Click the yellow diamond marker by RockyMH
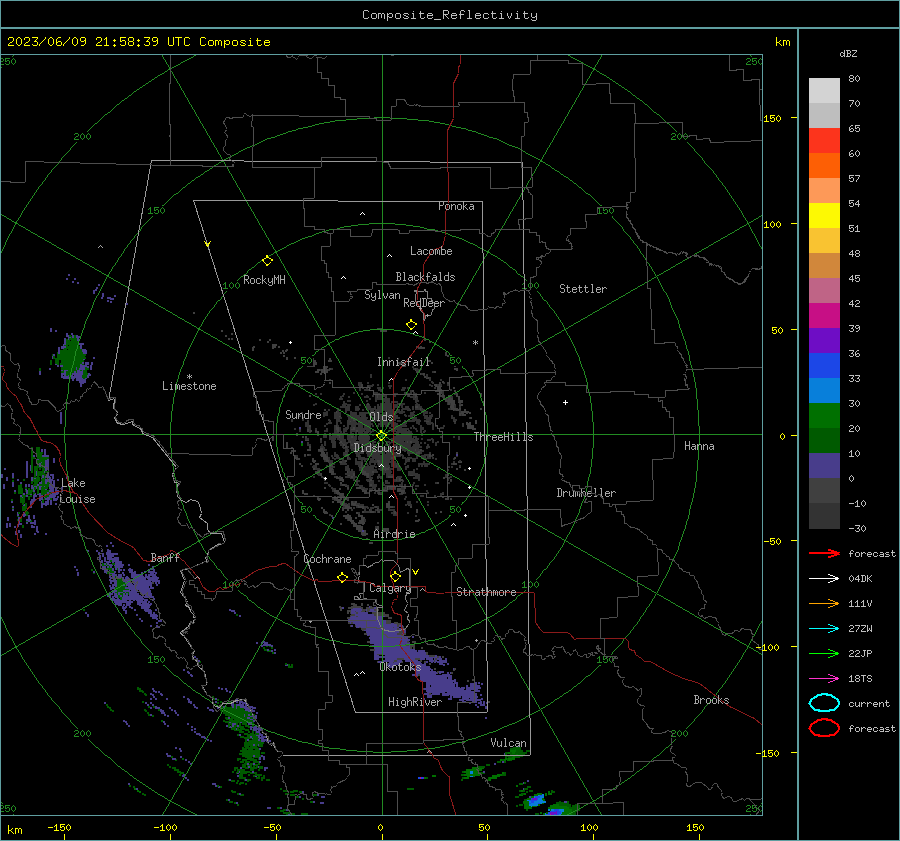The width and height of the screenshot is (900, 841). 267,261
